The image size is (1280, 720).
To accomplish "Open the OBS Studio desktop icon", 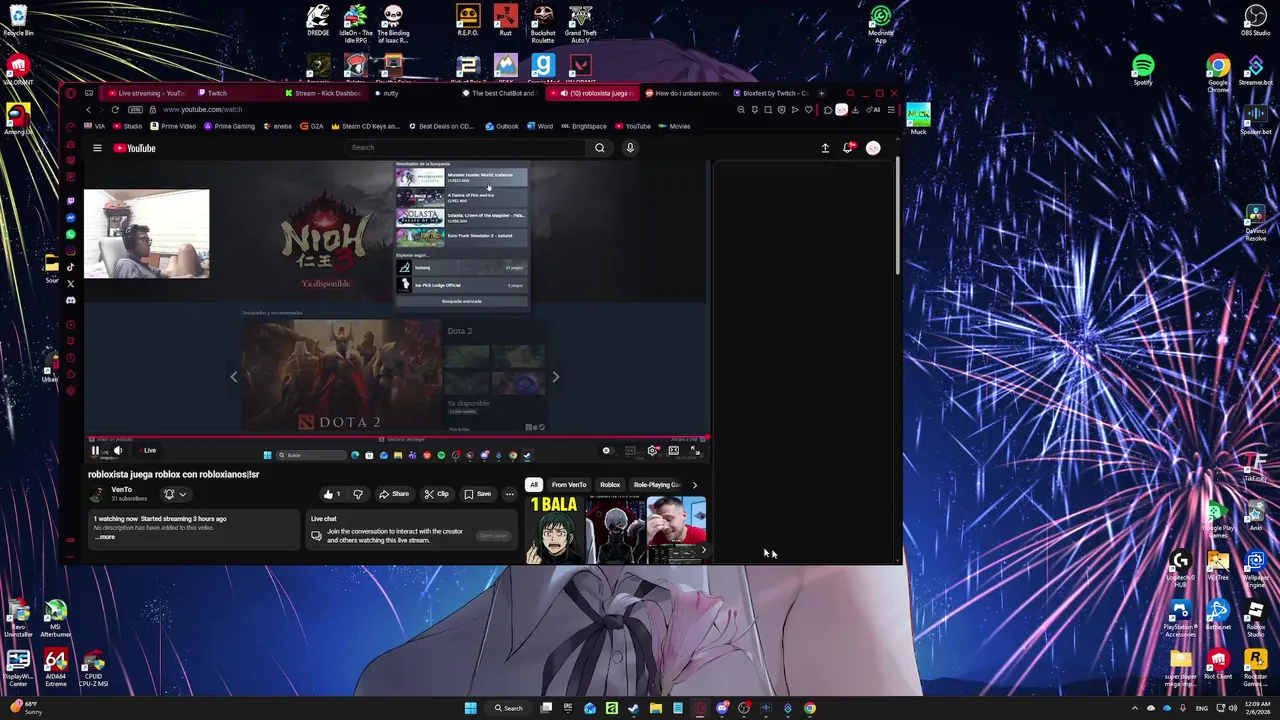I will coord(1255,20).
